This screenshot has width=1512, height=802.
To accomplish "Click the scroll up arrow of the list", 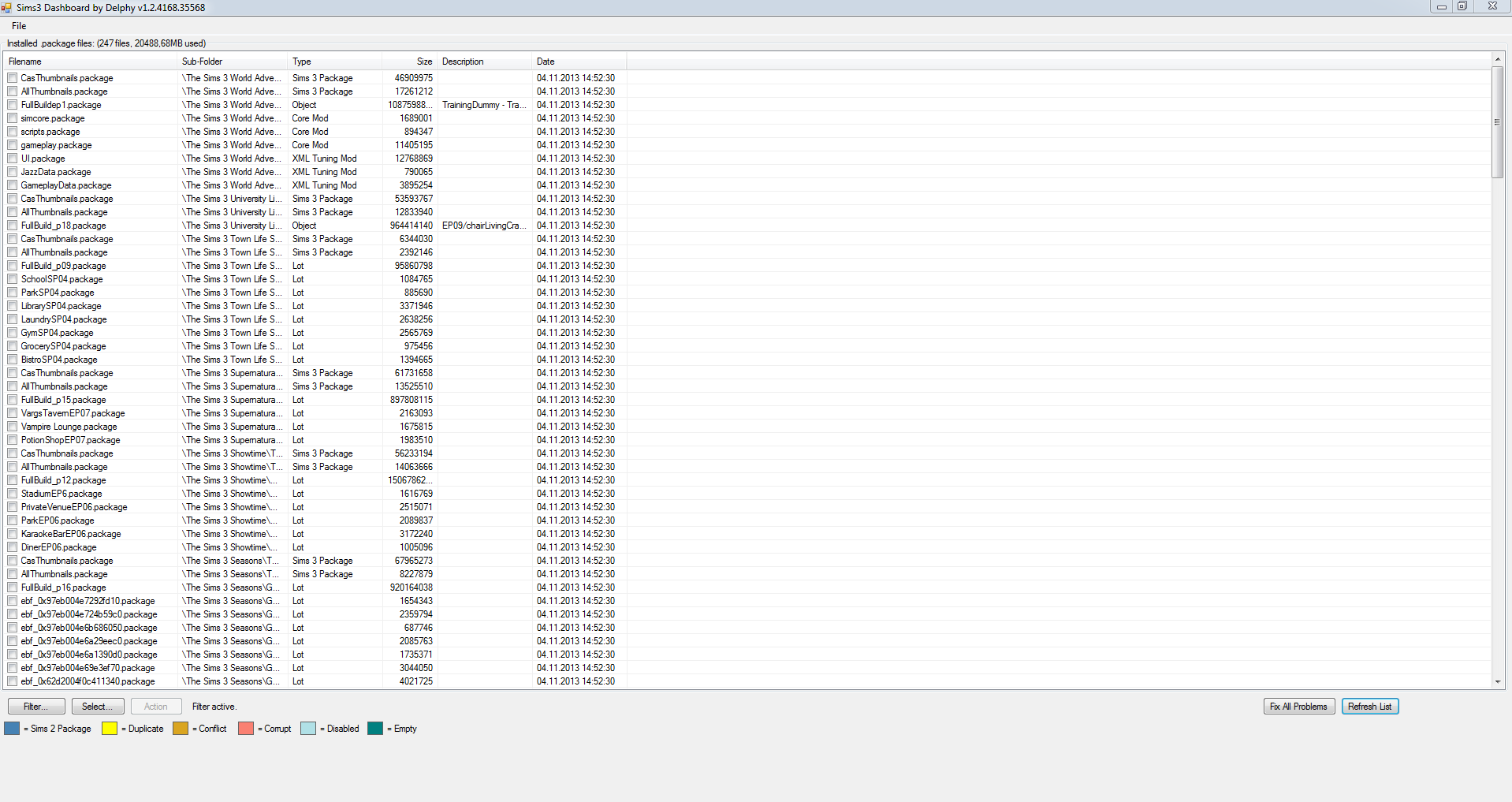I will click(x=1498, y=59).
